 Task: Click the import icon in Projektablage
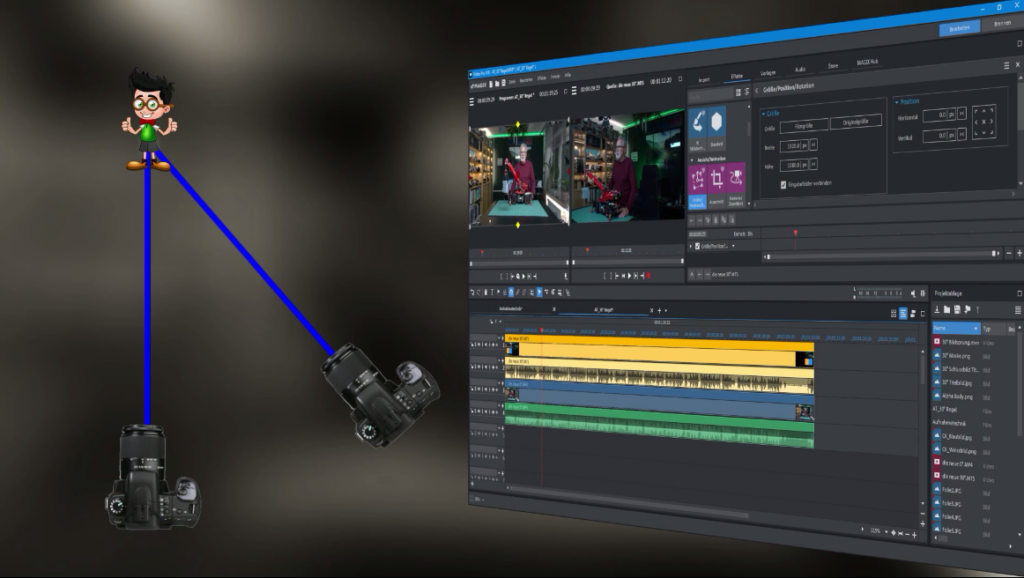pyautogui.click(x=936, y=310)
